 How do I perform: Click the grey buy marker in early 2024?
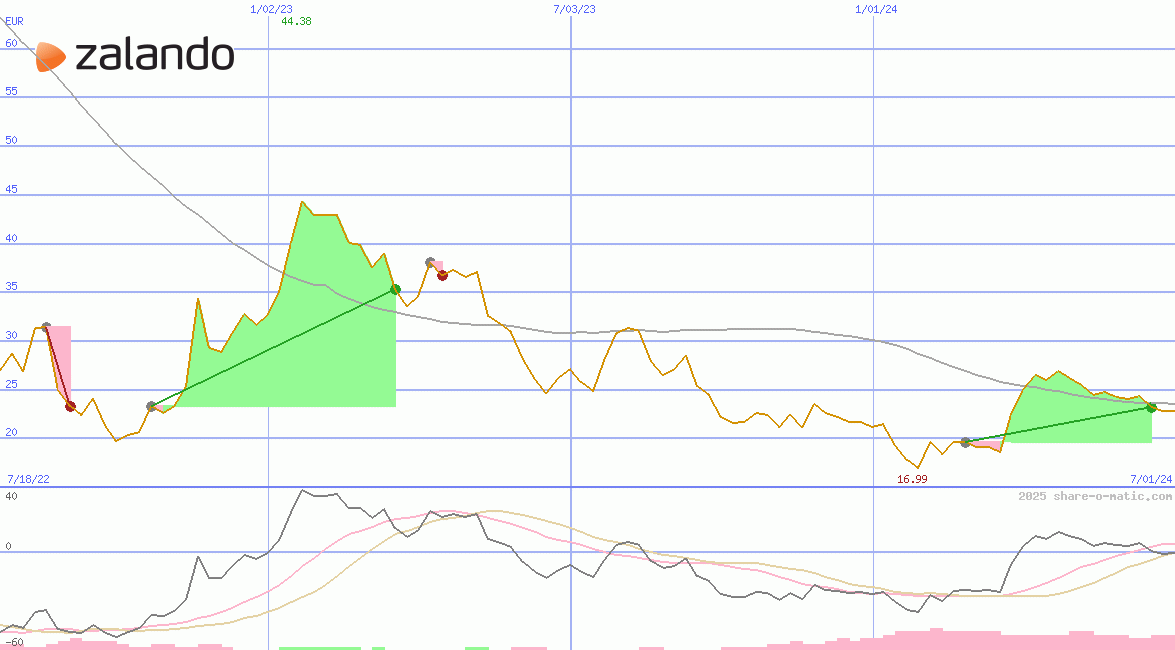pyautogui.click(x=966, y=442)
